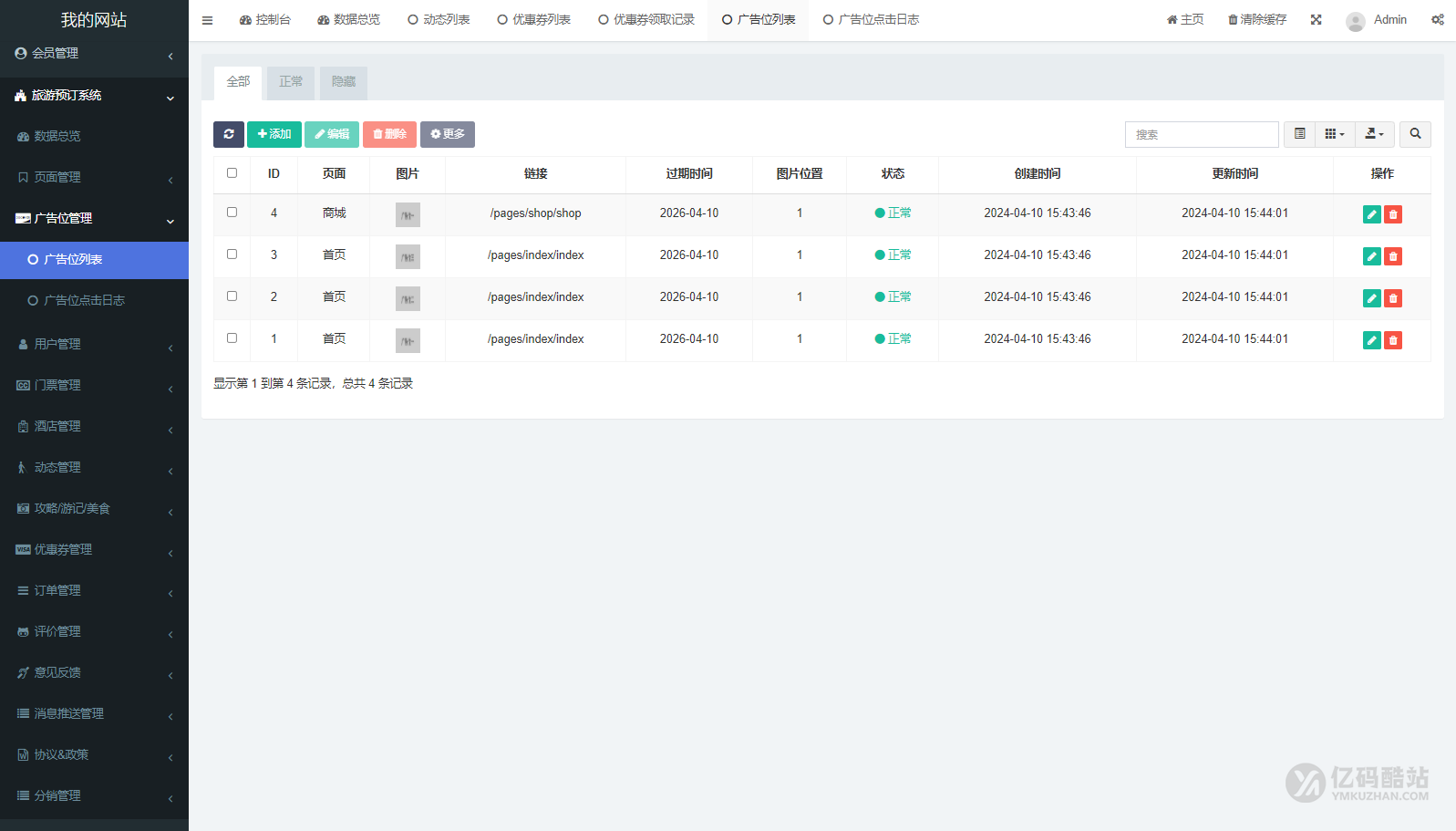Open the 优惠券列表 top tab
The width and height of the screenshot is (1456, 831).
tap(534, 20)
